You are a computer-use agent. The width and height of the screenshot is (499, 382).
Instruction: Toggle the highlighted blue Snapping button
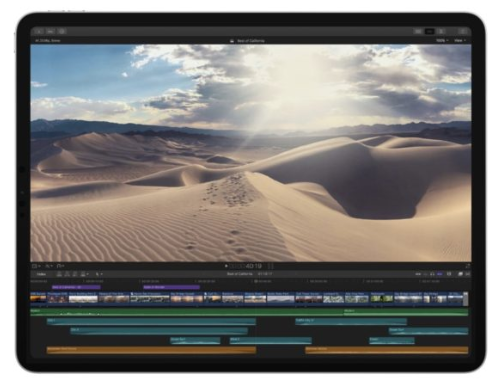[x=440, y=274]
